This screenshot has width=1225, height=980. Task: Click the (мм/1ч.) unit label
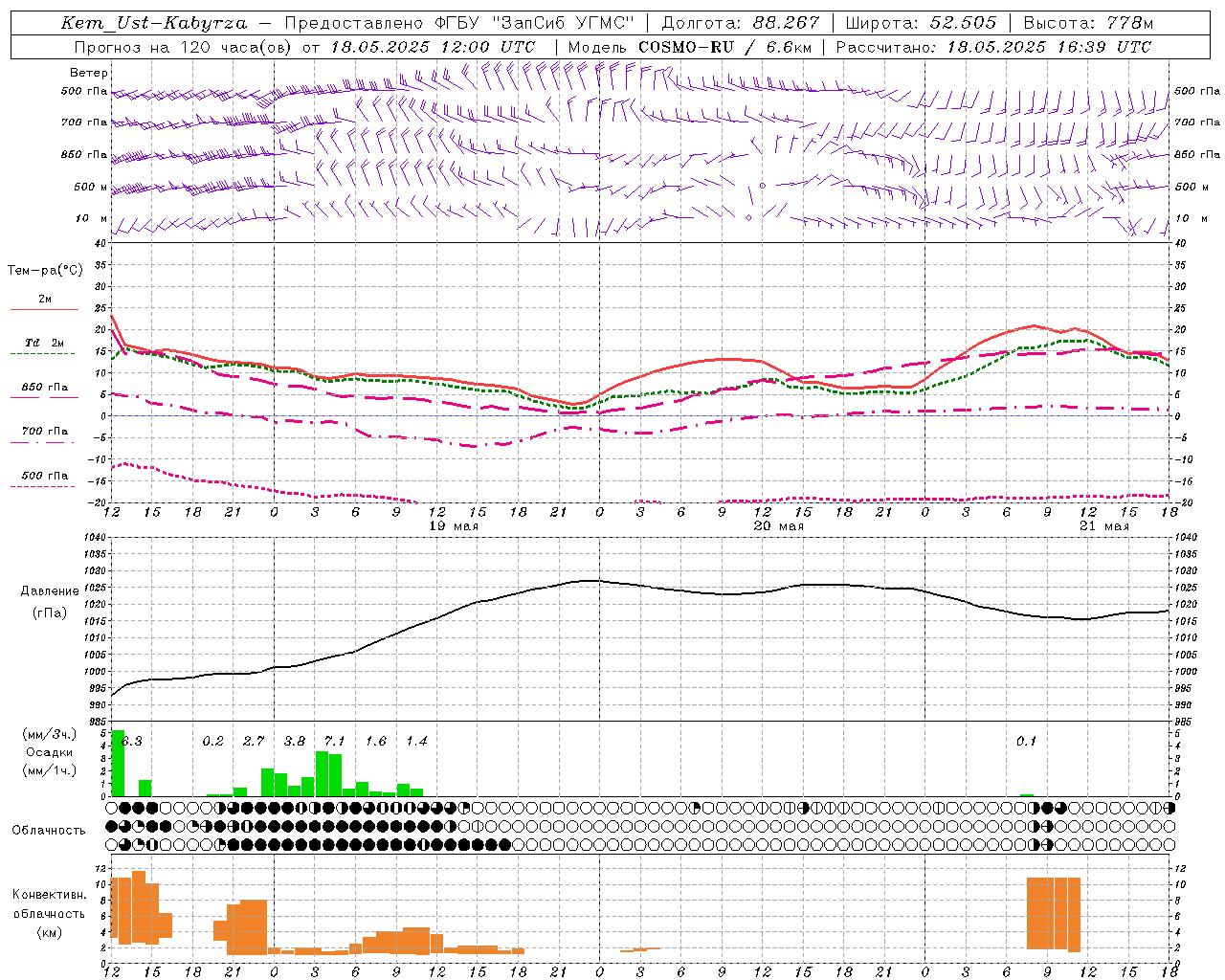[49, 770]
